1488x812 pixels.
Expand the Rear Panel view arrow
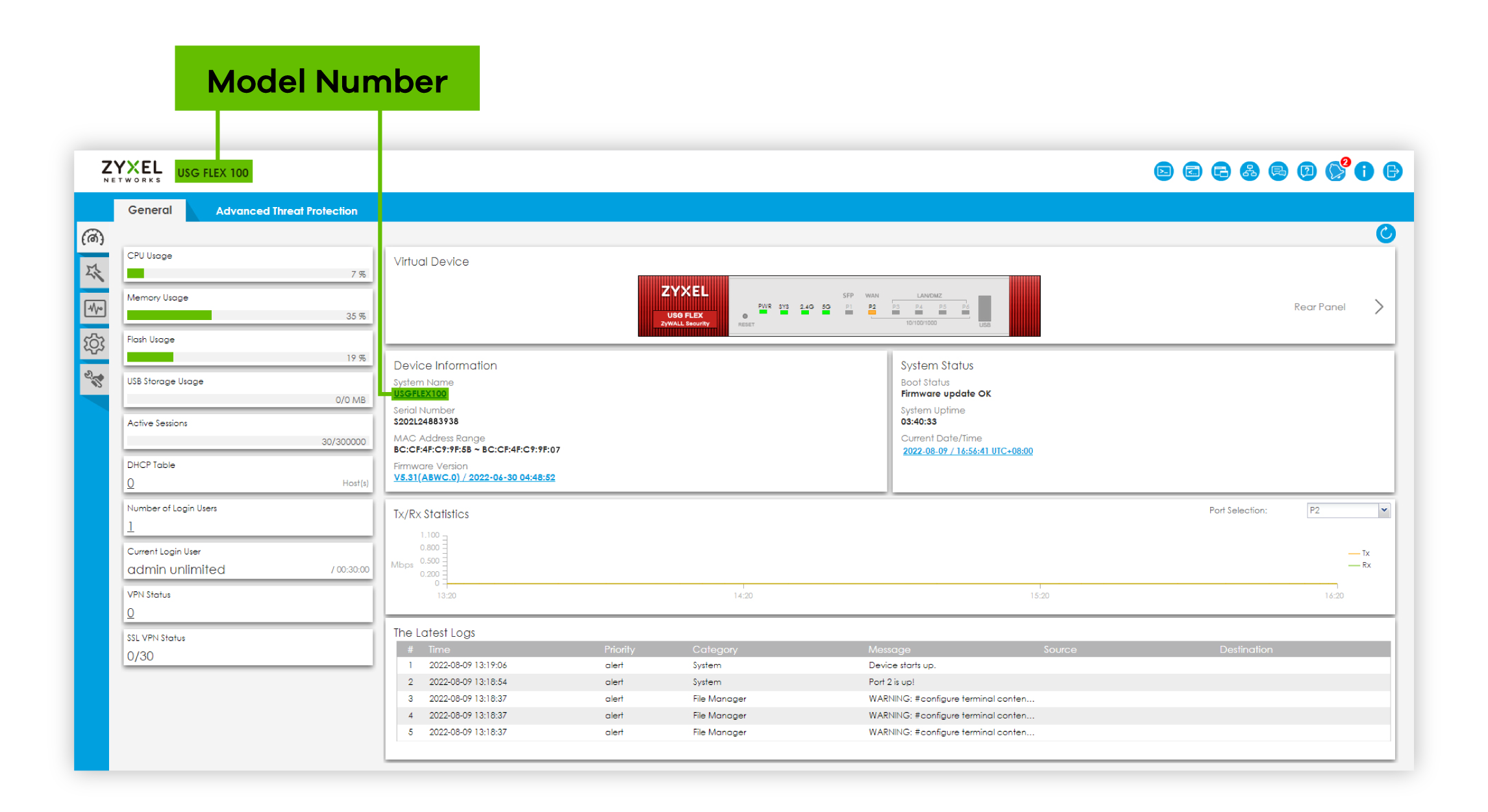point(1379,307)
